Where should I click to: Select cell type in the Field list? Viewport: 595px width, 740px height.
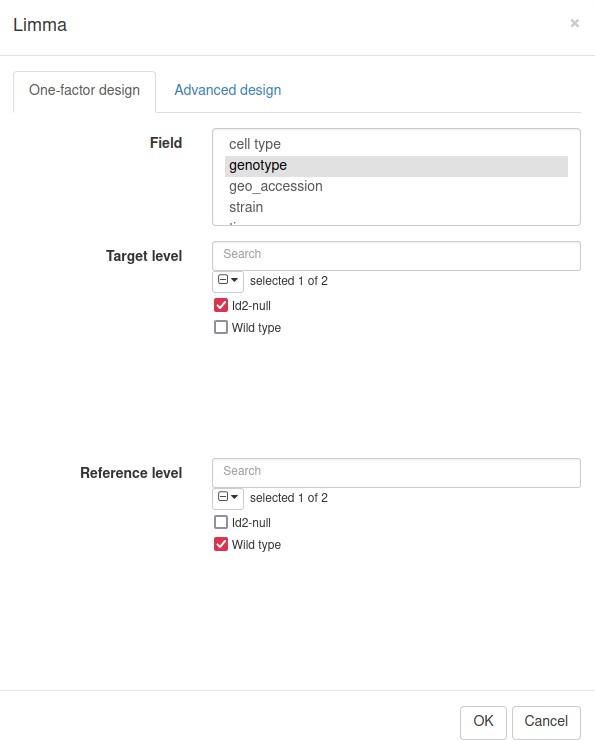point(396,144)
